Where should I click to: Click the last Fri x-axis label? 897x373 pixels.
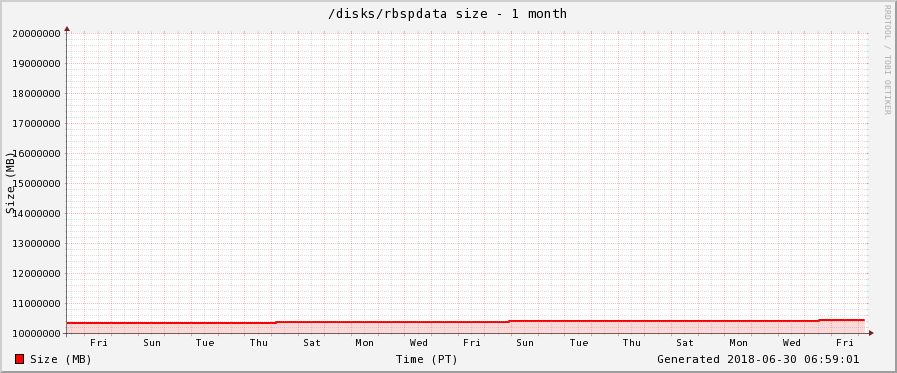845,343
